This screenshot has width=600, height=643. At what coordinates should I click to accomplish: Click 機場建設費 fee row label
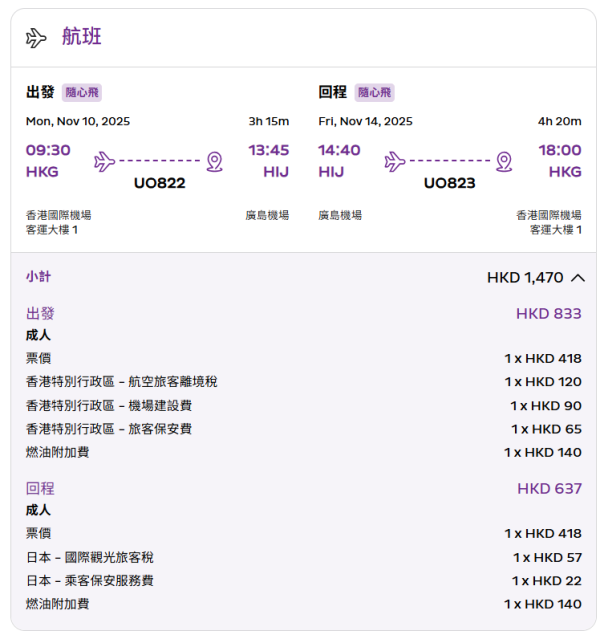[x=109, y=406]
